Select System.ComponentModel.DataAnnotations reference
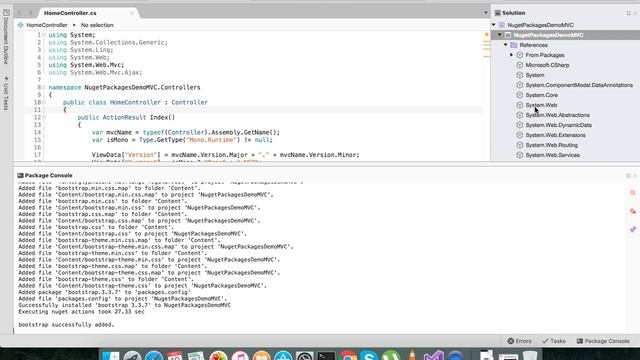640x360 pixels. [x=579, y=85]
